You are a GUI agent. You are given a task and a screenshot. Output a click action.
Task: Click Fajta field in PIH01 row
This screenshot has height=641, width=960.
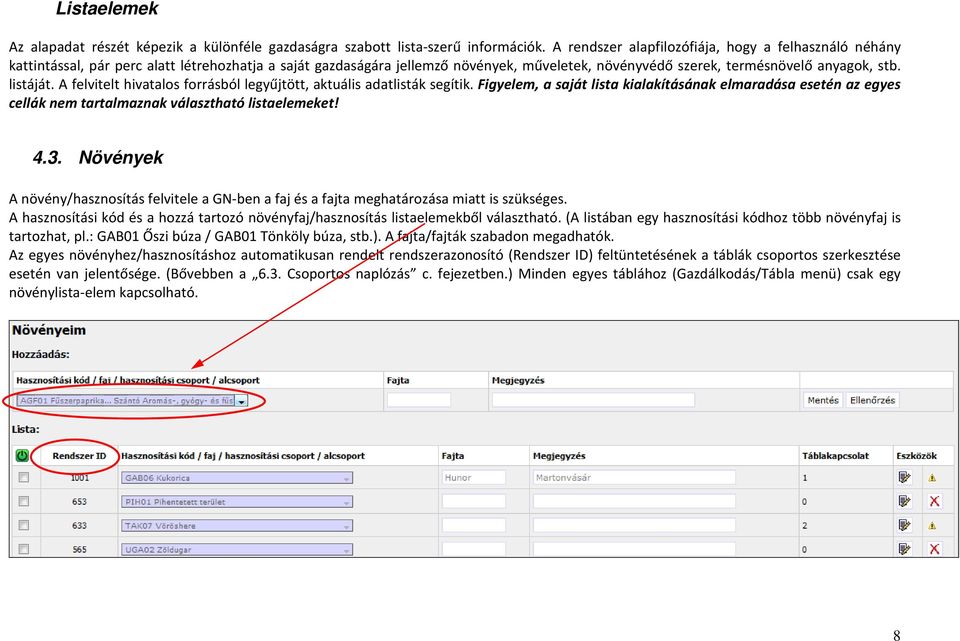pos(473,501)
